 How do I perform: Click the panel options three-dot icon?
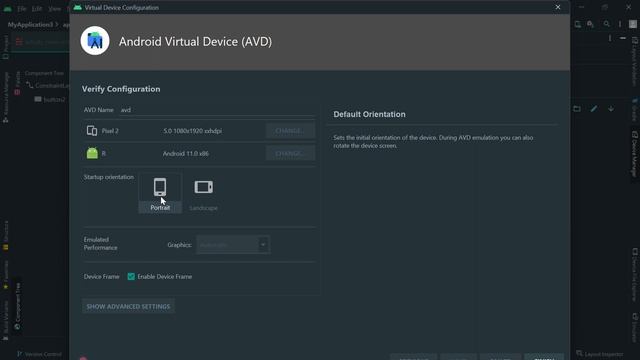[610, 38]
